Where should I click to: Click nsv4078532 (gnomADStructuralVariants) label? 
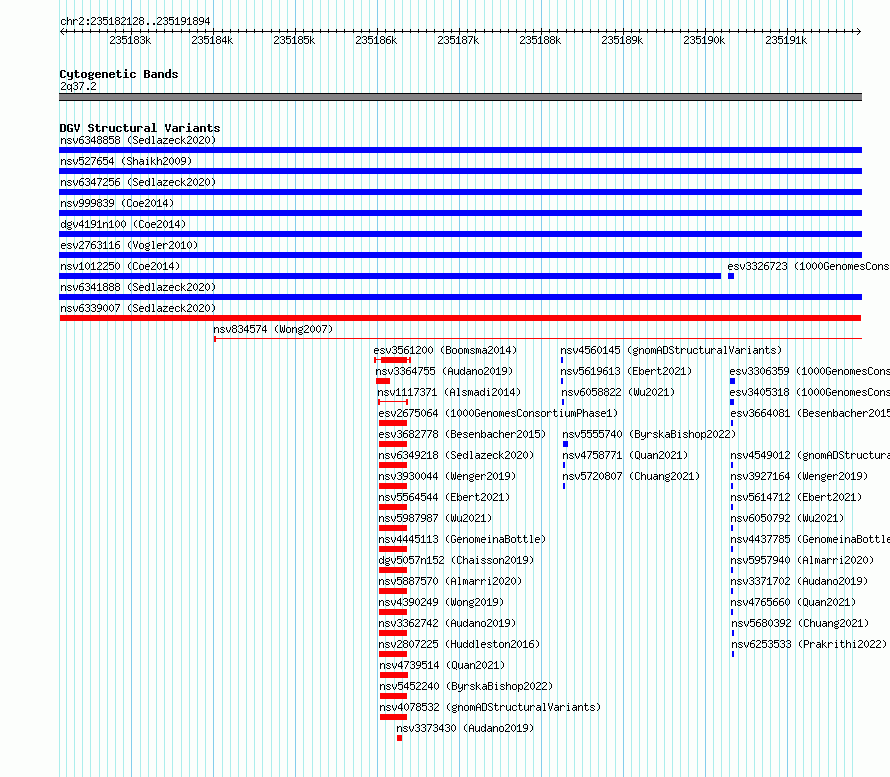[x=490, y=707]
